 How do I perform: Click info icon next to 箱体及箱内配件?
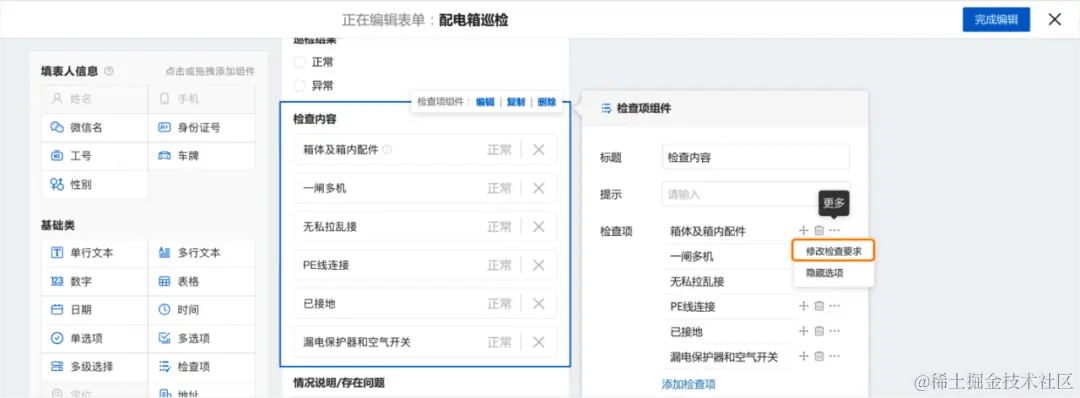click(x=387, y=149)
